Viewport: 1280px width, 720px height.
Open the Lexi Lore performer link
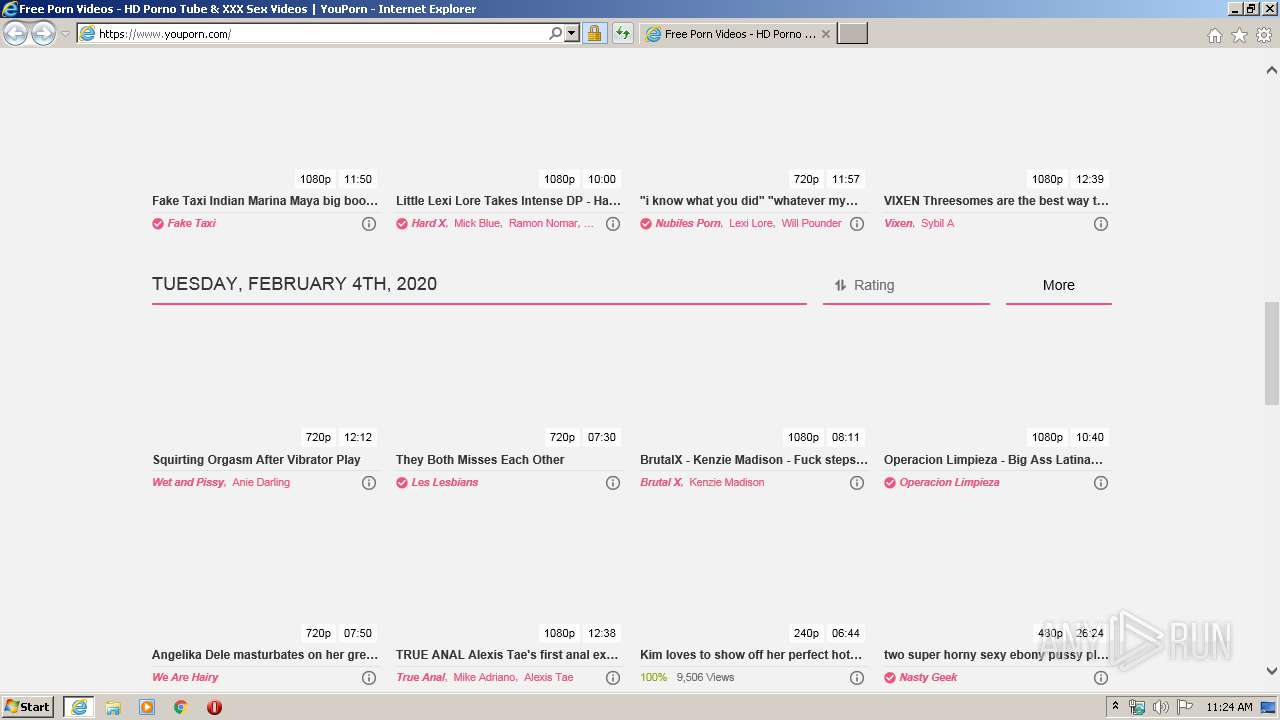751,223
